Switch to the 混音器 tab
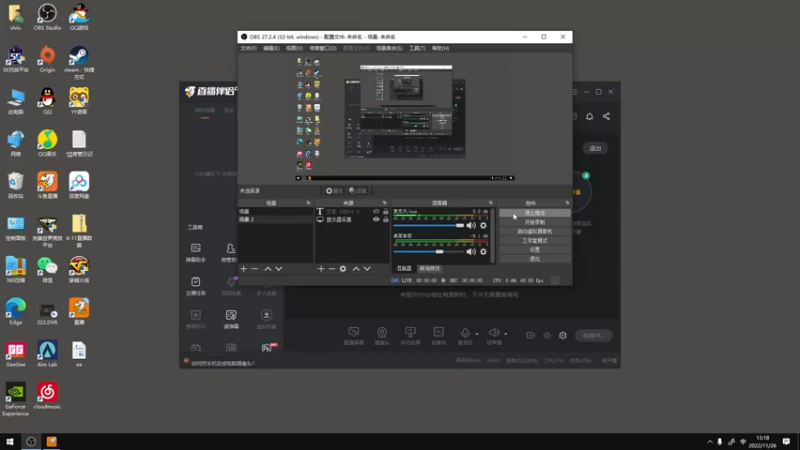 coord(404,268)
